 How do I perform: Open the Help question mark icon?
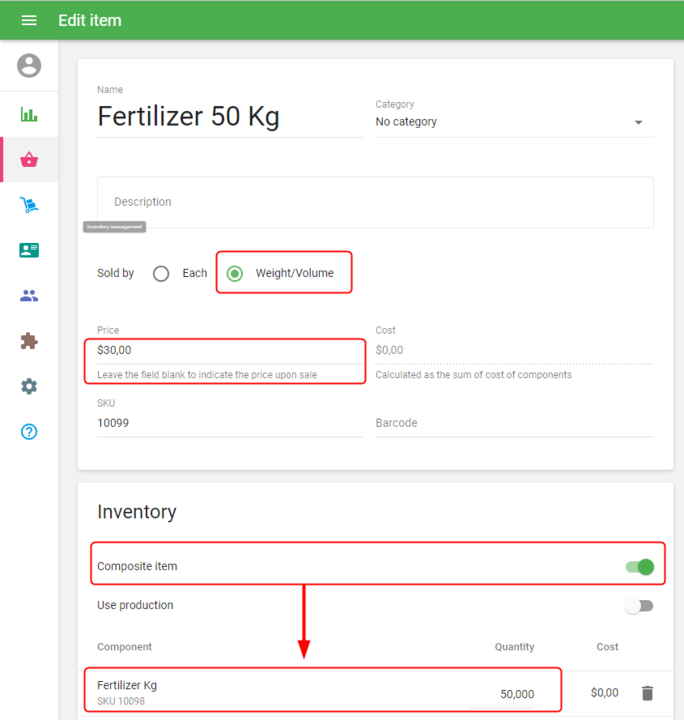29,432
